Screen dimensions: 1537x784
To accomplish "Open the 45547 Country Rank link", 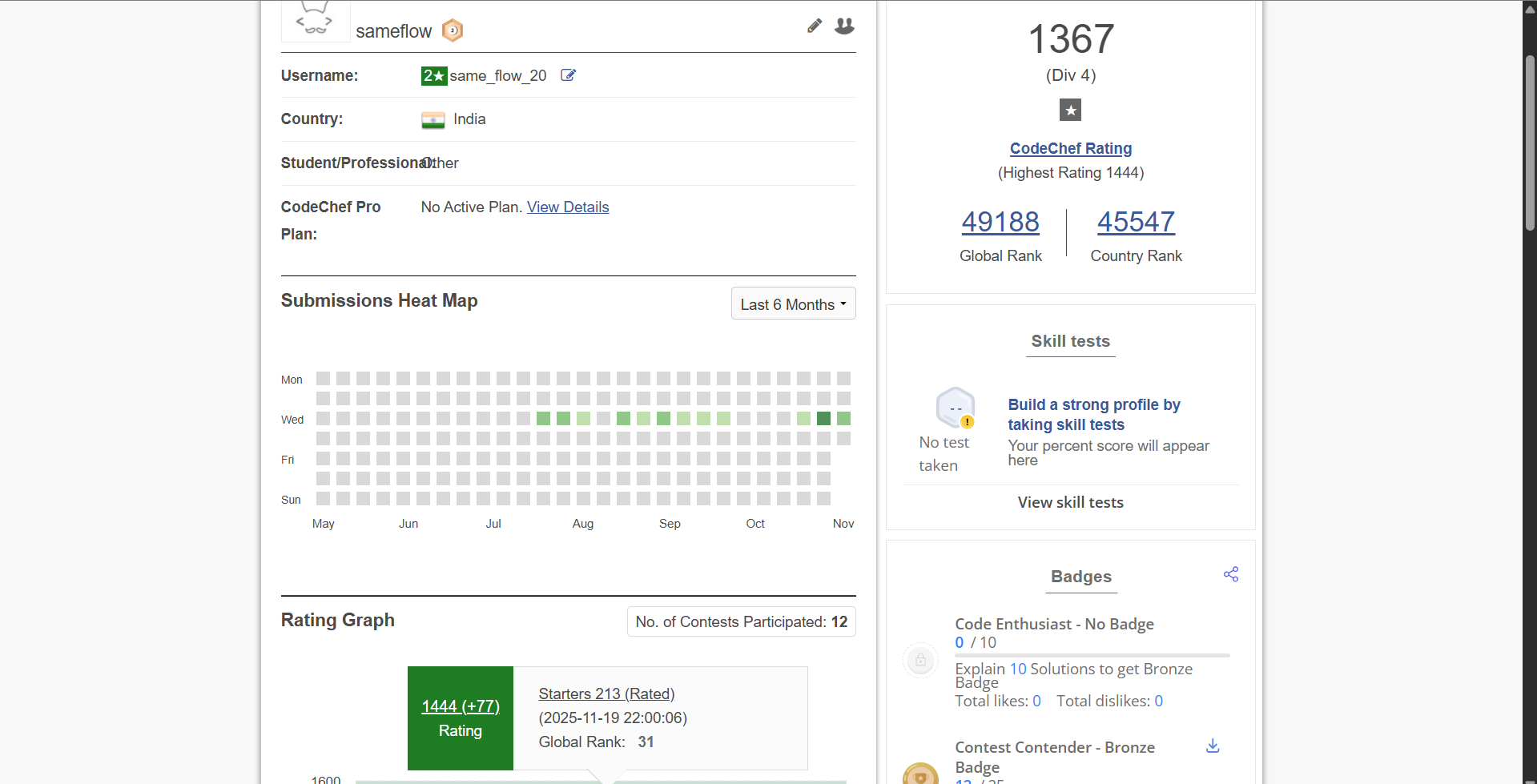I will (1136, 222).
